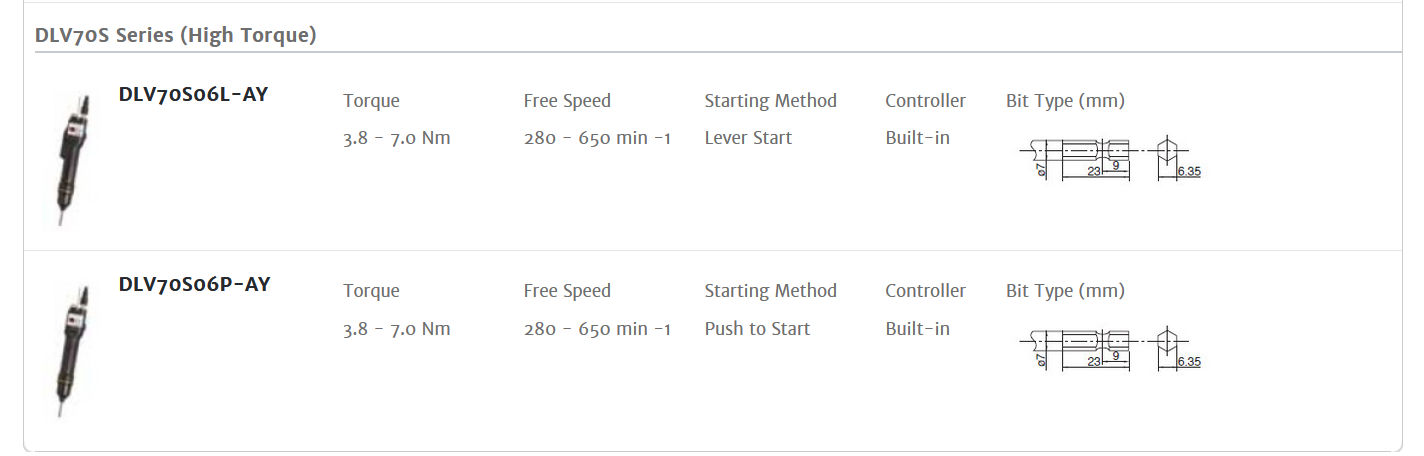1424x456 pixels.
Task: Click the DLV70S06L-AY model name
Action: click(x=193, y=95)
